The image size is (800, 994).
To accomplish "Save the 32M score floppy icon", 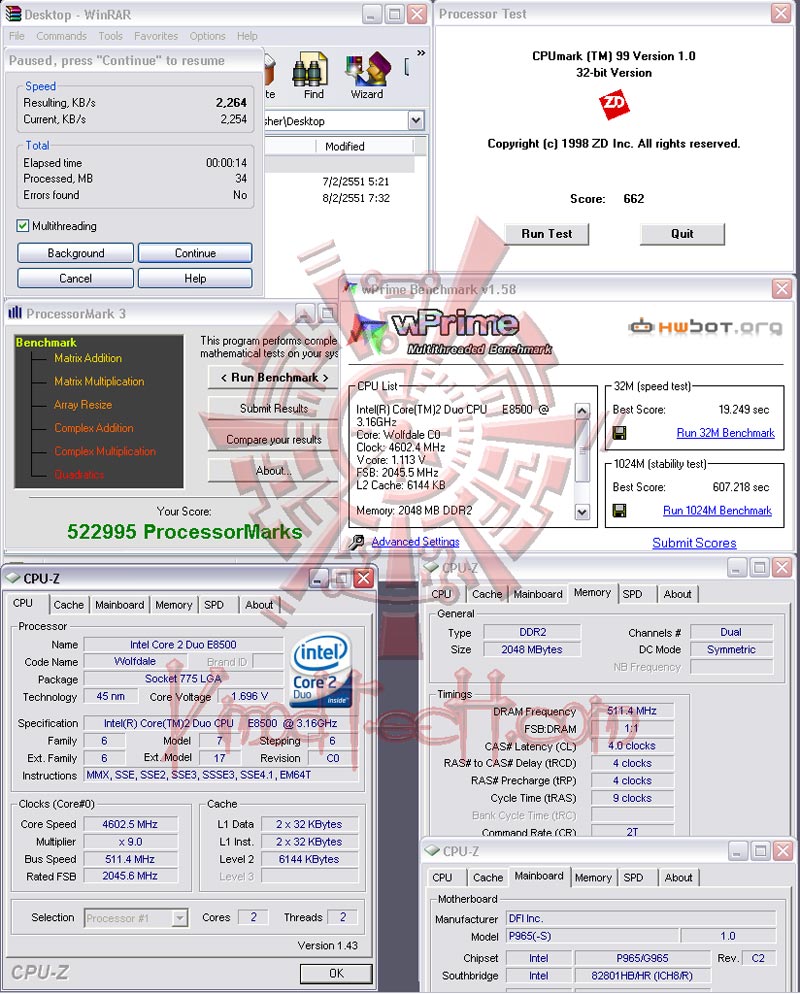I will click(x=619, y=433).
